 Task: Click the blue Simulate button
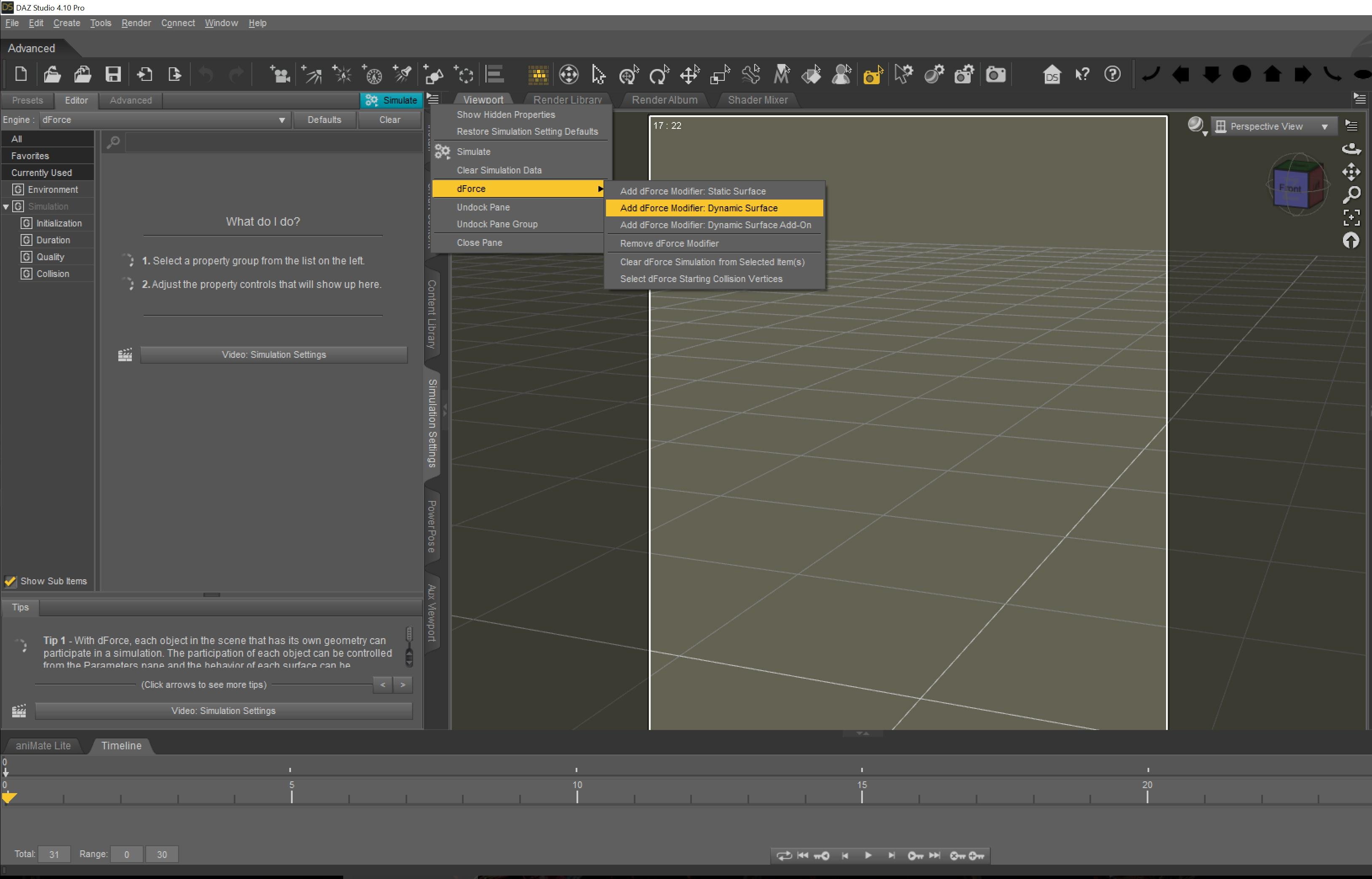391,101
